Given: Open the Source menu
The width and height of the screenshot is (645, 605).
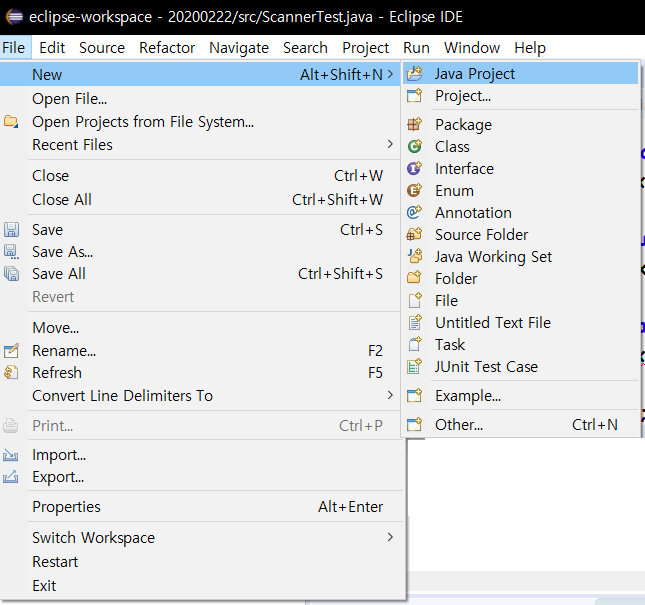Looking at the screenshot, I should 102,48.
